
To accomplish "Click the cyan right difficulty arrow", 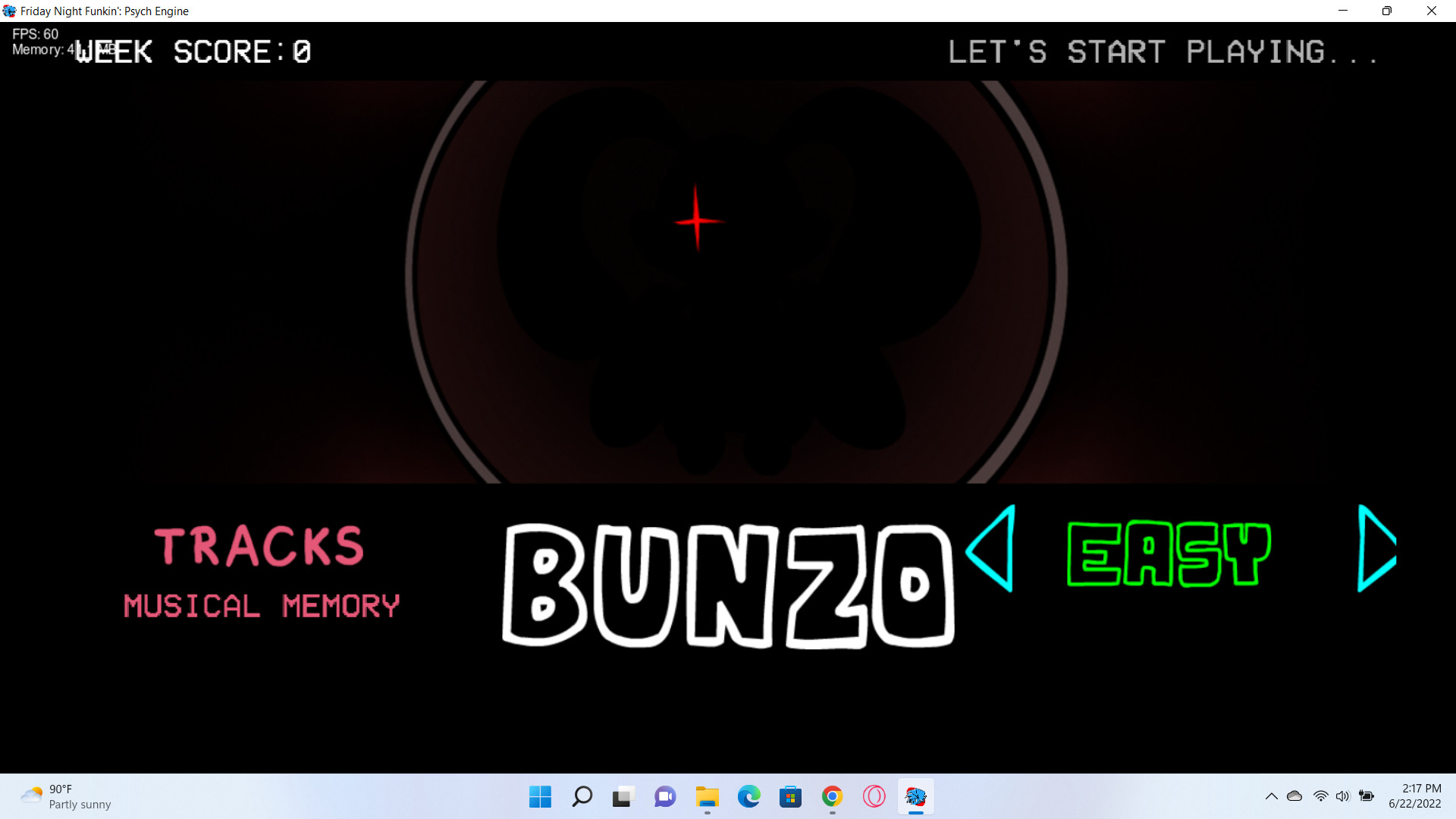I will pyautogui.click(x=1376, y=548).
